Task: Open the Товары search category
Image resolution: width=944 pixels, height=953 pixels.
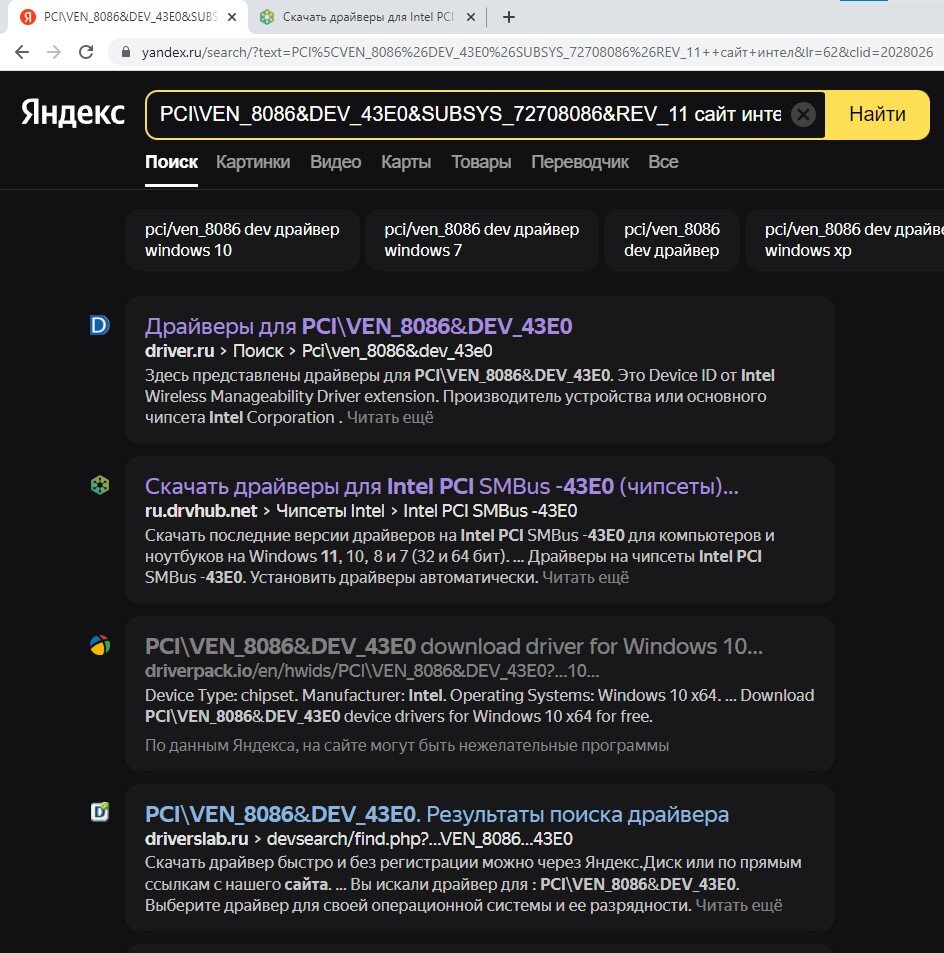Action: [x=481, y=162]
